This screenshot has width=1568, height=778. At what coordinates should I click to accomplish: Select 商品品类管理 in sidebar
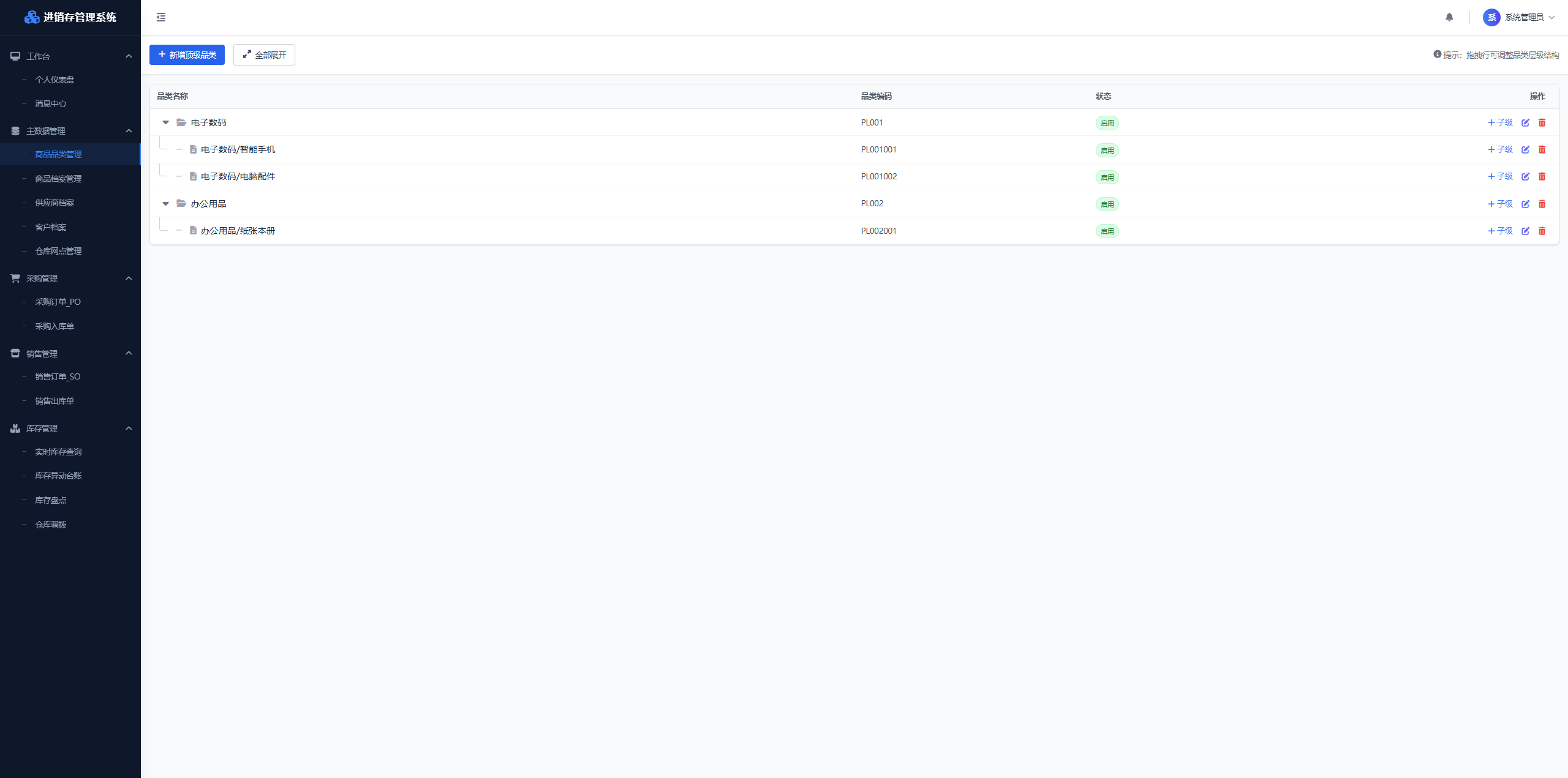pos(70,154)
